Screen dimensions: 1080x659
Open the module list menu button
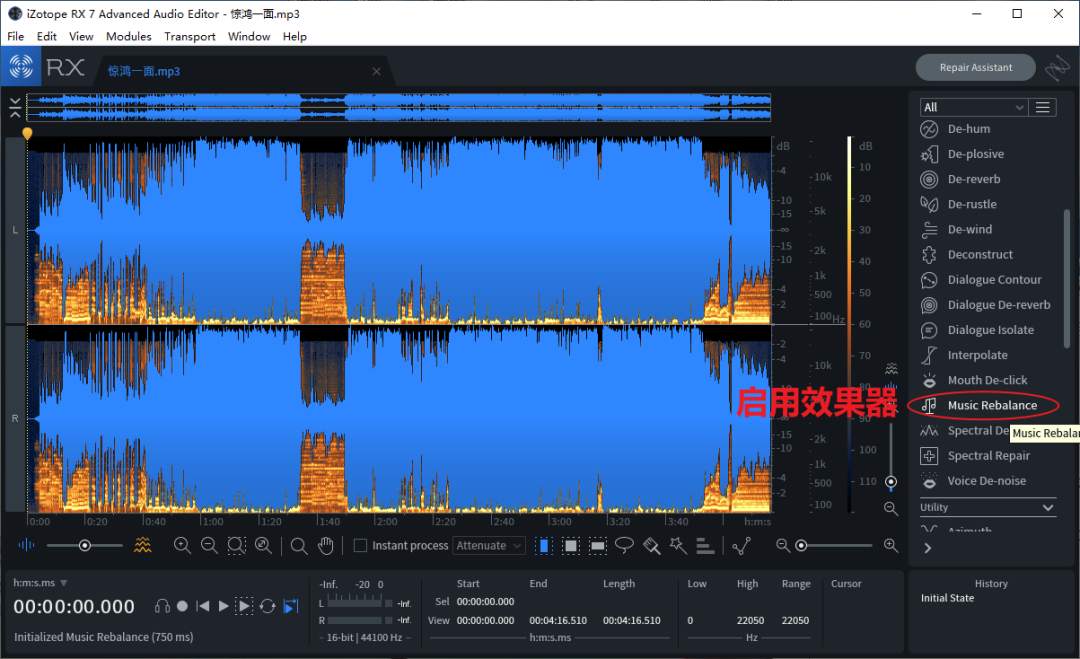click(x=1043, y=107)
